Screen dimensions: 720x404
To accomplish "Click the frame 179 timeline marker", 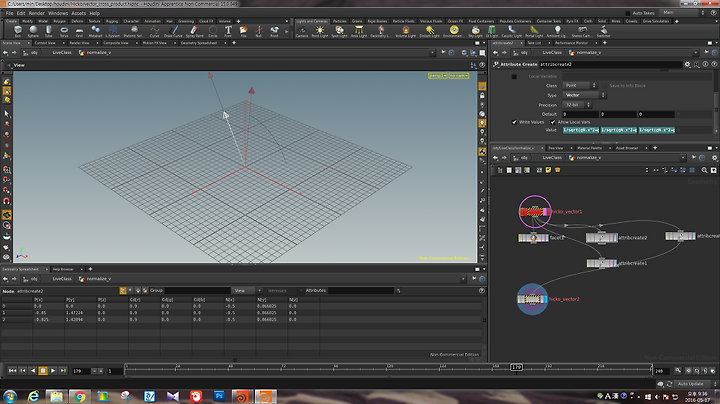I will point(516,367).
